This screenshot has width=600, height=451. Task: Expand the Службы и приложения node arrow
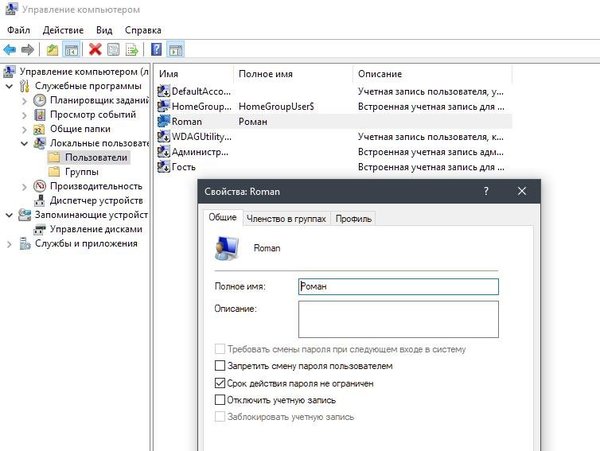[x=9, y=244]
